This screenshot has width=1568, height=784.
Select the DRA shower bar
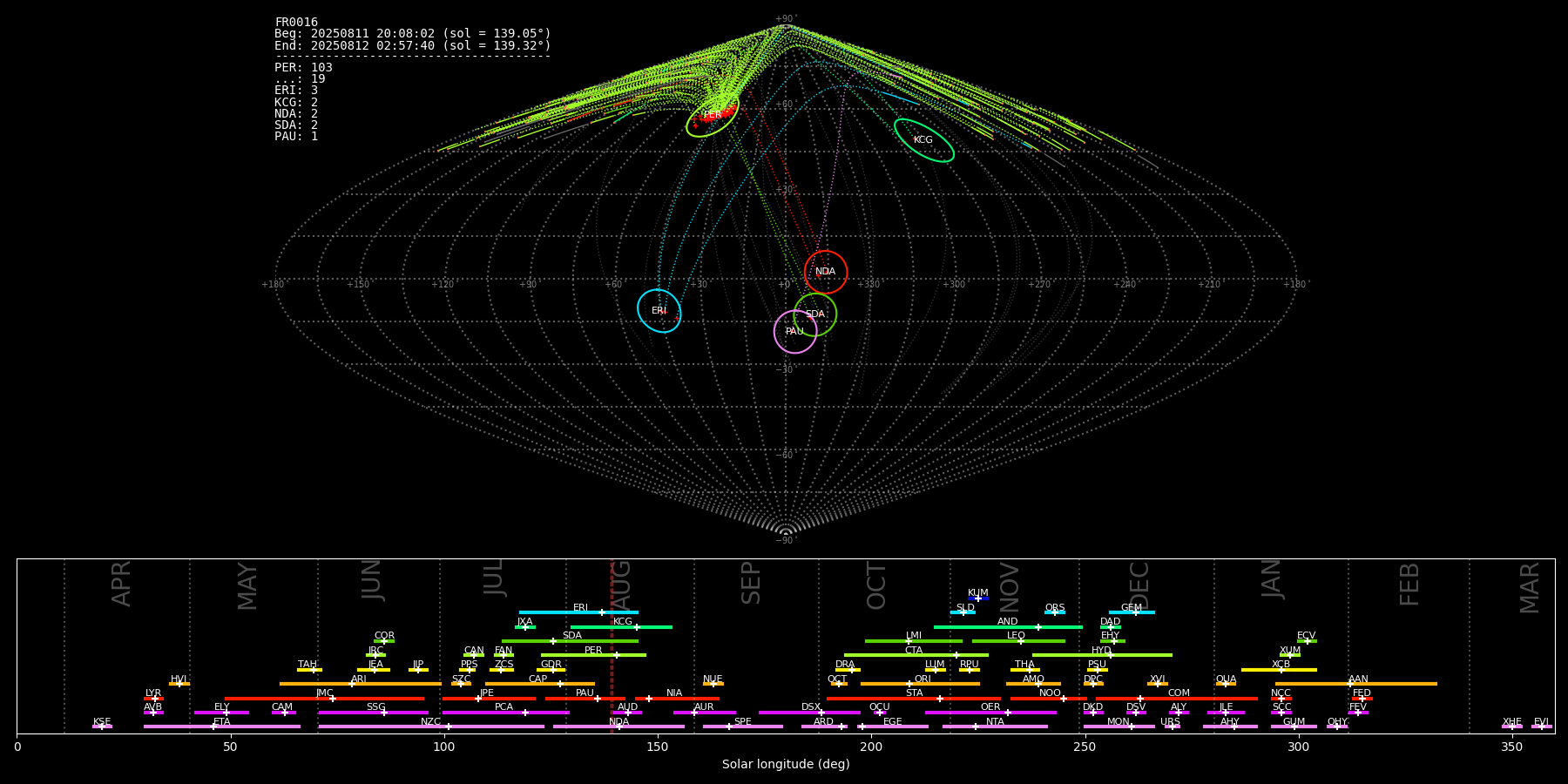pyautogui.click(x=848, y=670)
